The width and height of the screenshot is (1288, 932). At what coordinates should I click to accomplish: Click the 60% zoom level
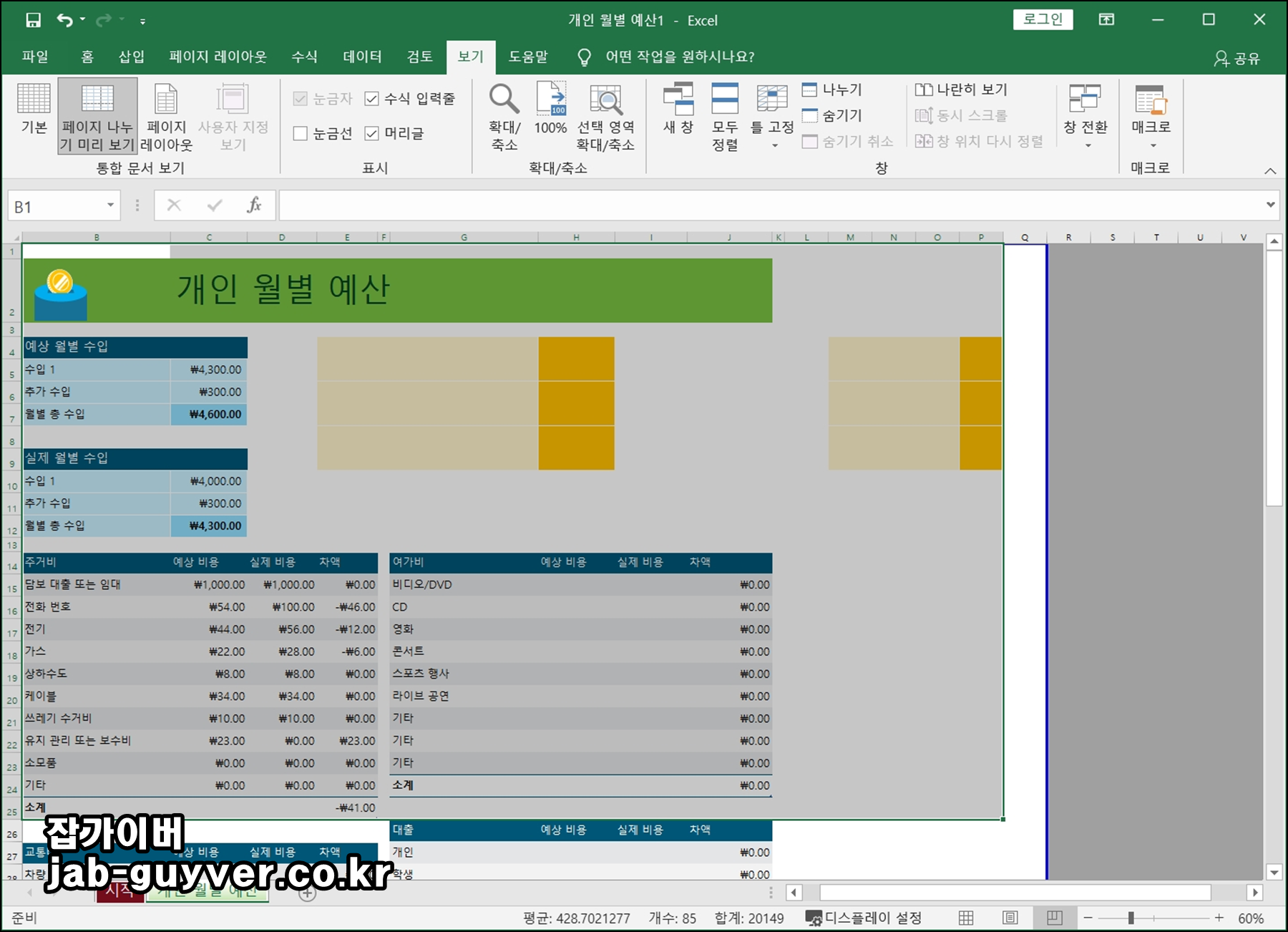(1251, 918)
